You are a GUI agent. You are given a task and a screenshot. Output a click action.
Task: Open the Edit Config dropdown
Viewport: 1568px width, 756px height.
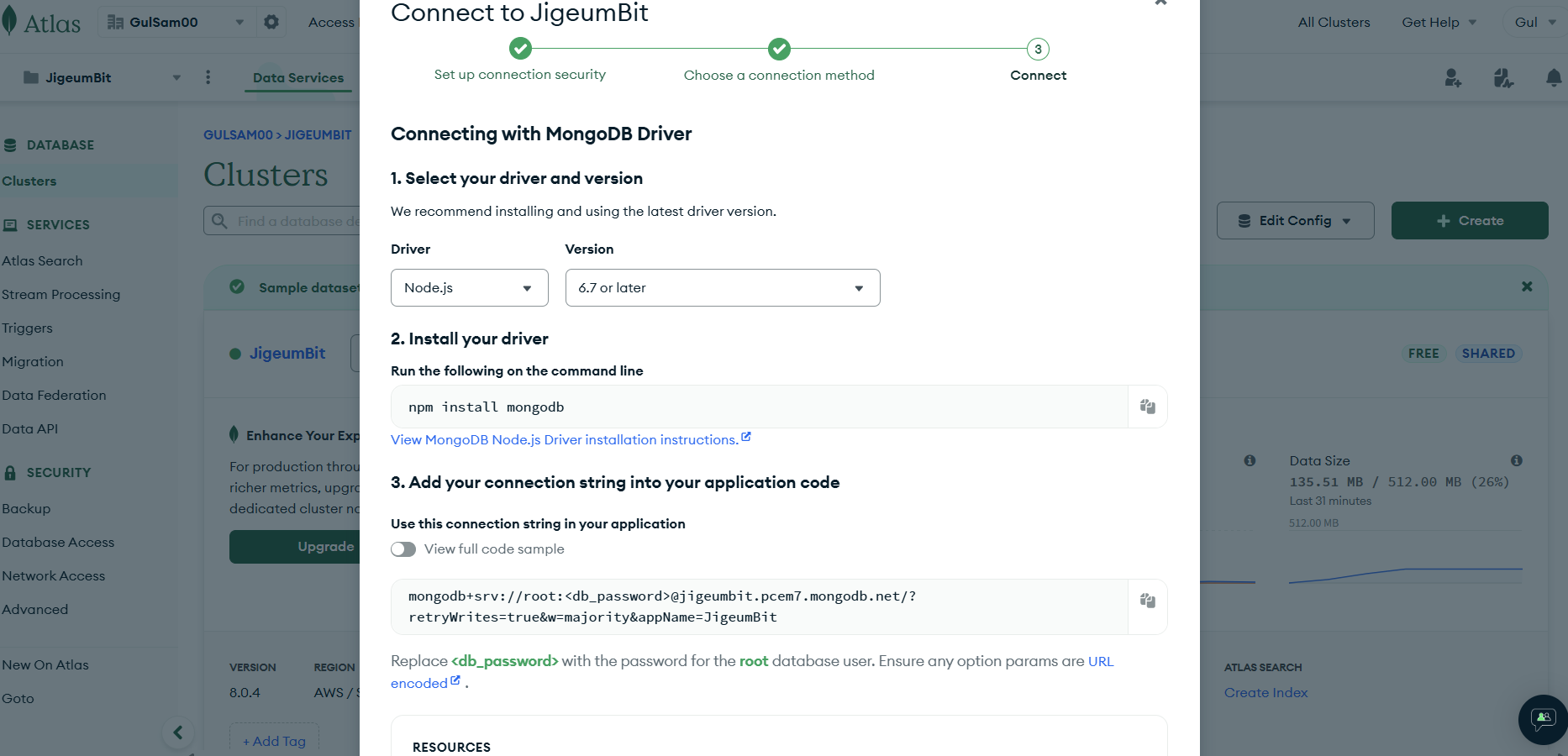[x=1296, y=220]
